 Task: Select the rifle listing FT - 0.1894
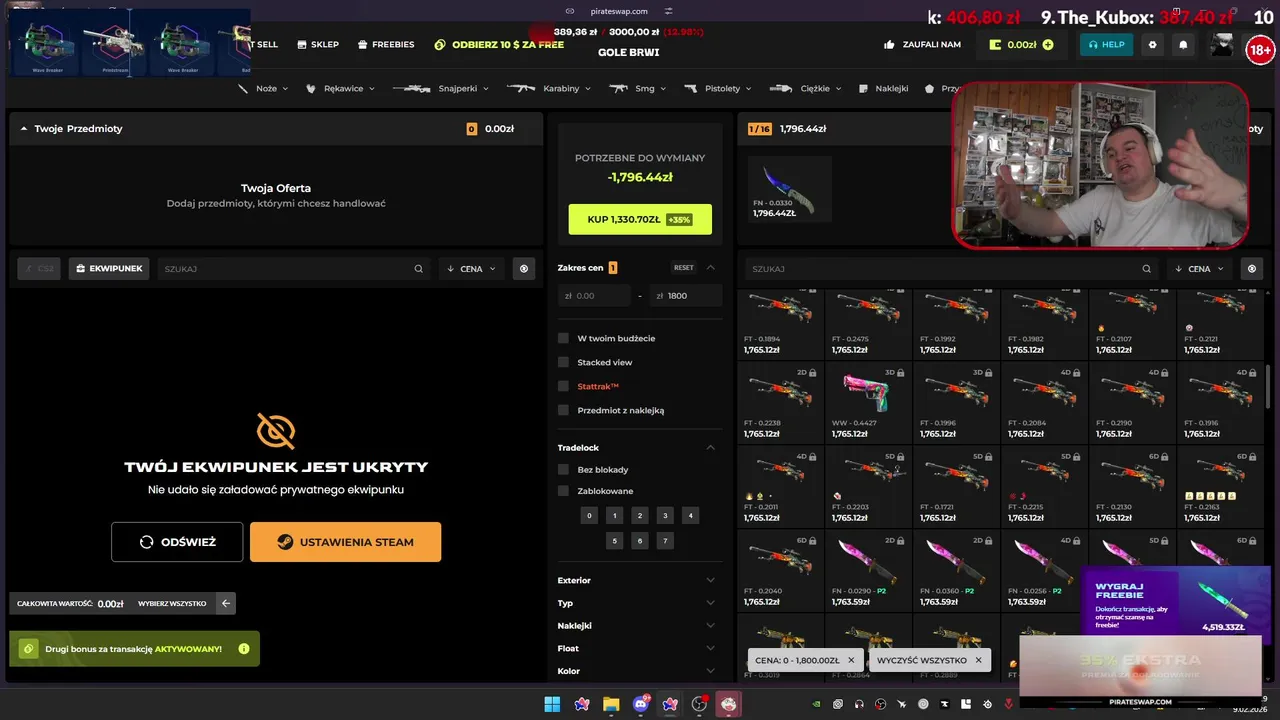780,324
